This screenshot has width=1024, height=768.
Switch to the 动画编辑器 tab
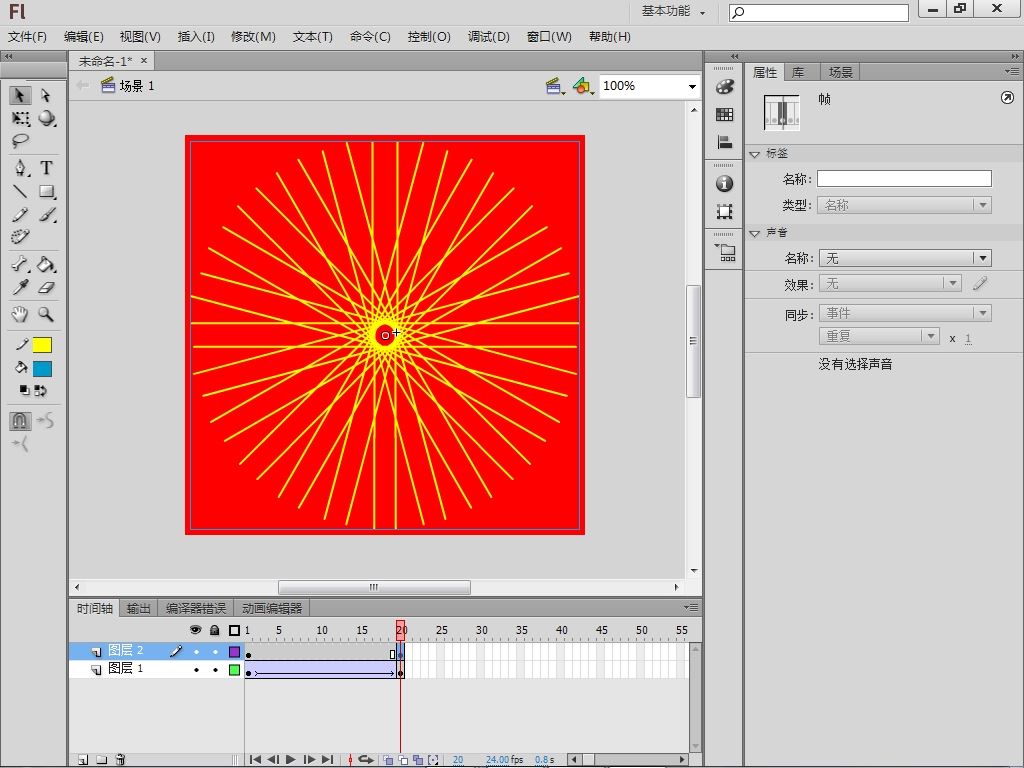coord(271,608)
